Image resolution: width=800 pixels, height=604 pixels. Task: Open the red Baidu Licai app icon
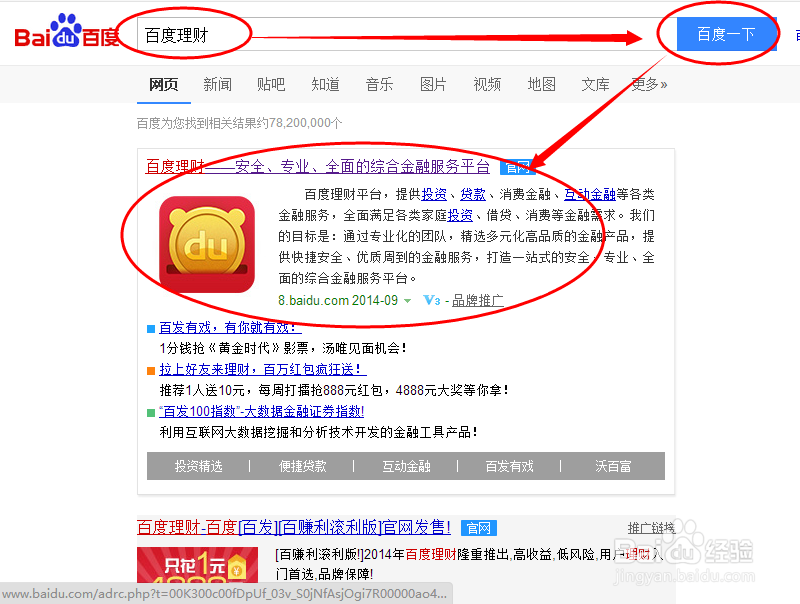pyautogui.click(x=207, y=244)
